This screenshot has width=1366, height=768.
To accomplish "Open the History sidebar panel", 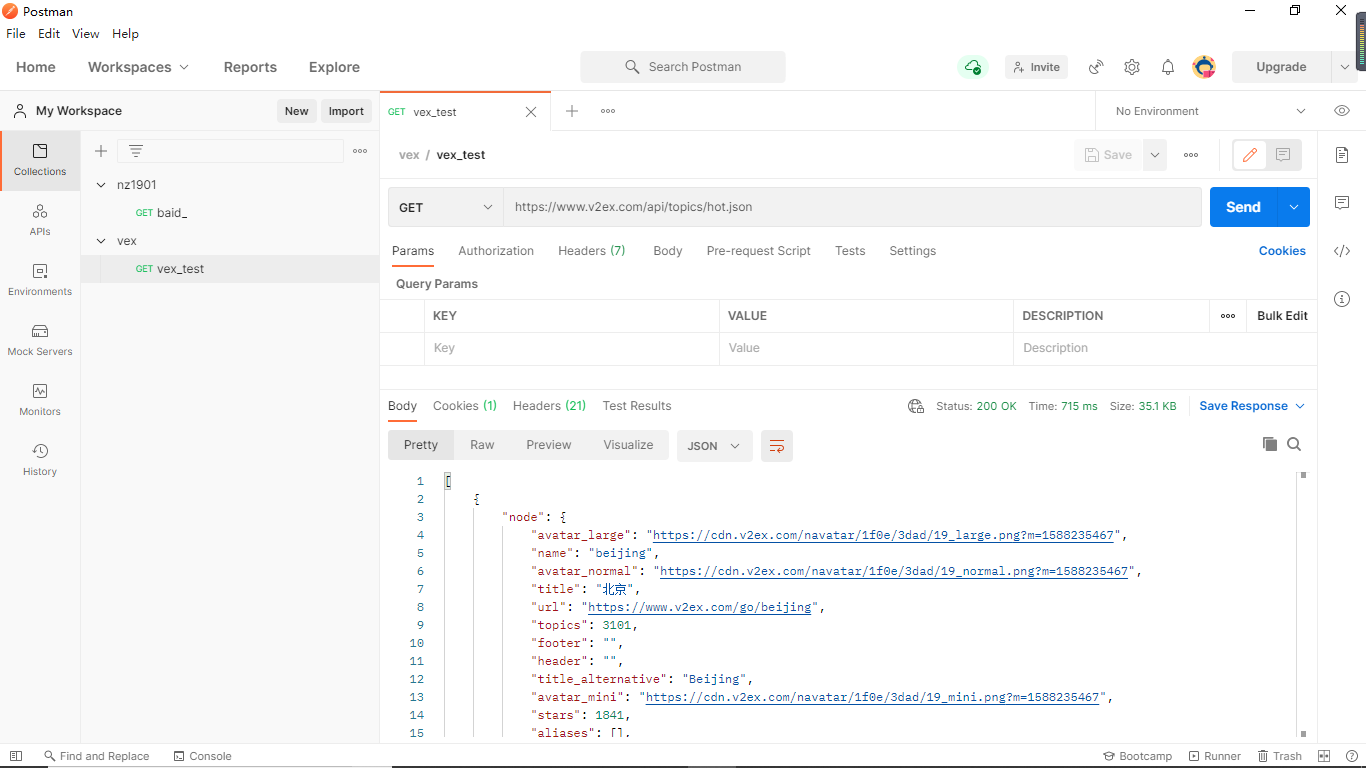I will (x=40, y=460).
